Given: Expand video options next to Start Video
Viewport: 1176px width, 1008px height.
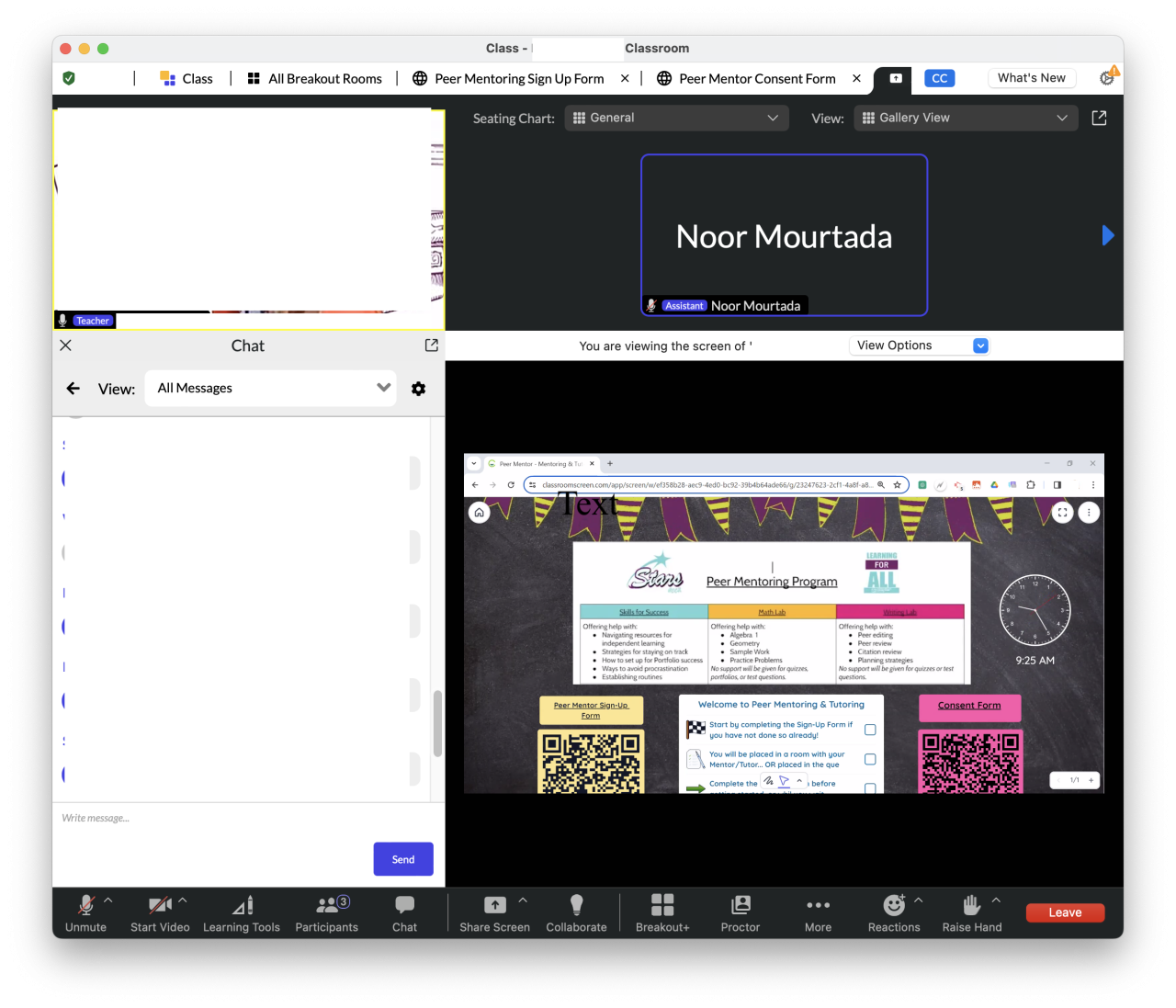Looking at the screenshot, I should pos(182,900).
